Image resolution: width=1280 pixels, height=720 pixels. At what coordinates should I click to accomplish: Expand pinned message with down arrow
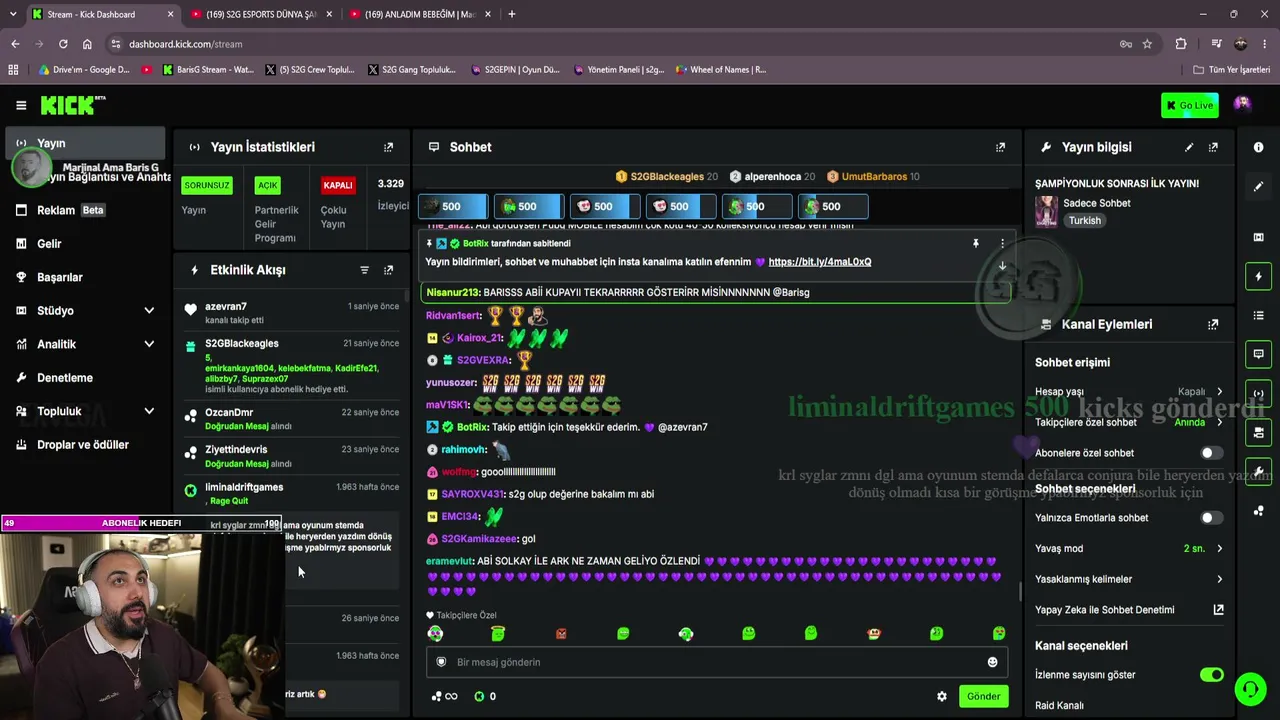[1002, 266]
